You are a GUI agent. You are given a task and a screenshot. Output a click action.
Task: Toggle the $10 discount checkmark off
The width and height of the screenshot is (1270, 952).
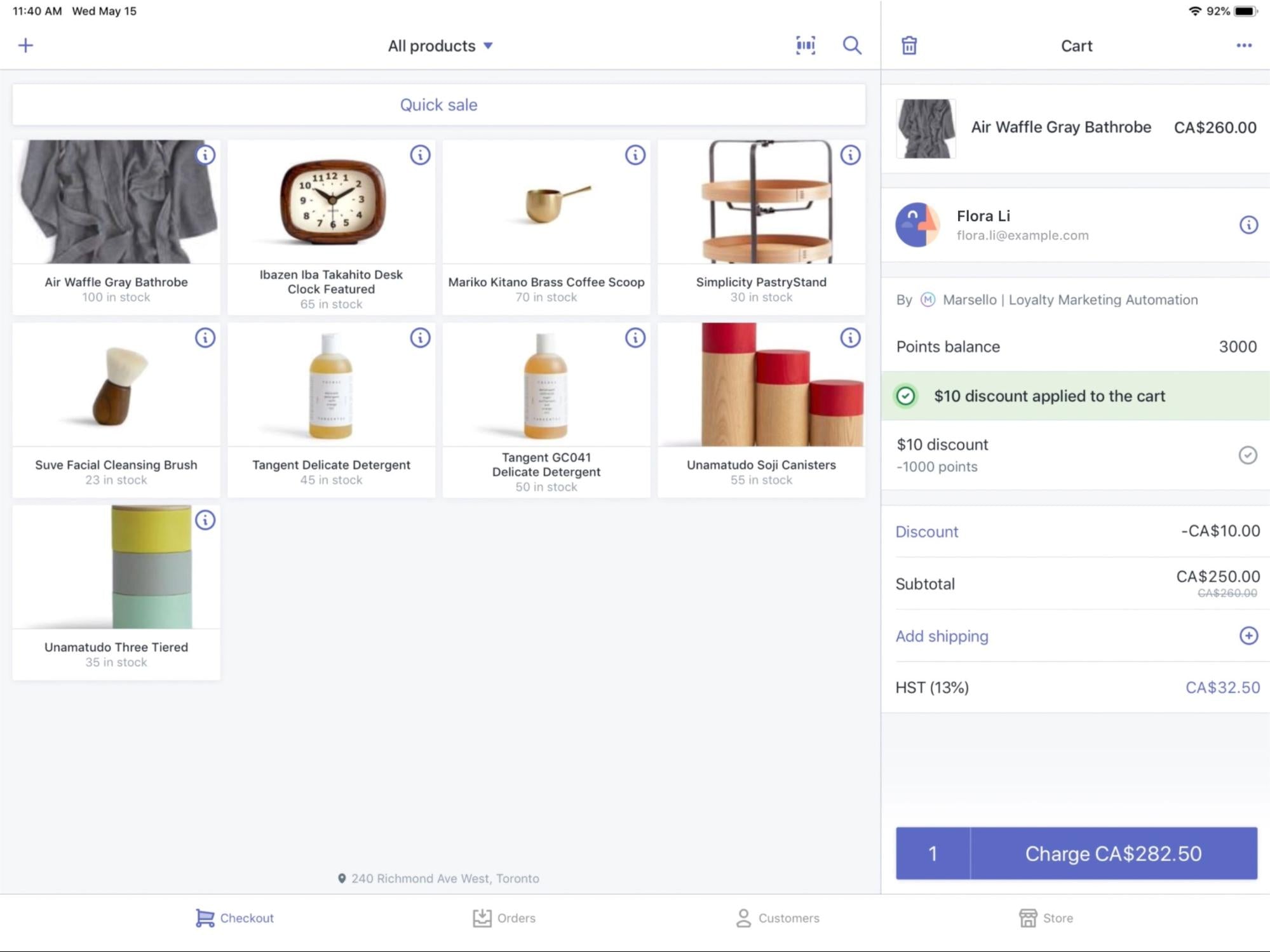(x=1248, y=455)
